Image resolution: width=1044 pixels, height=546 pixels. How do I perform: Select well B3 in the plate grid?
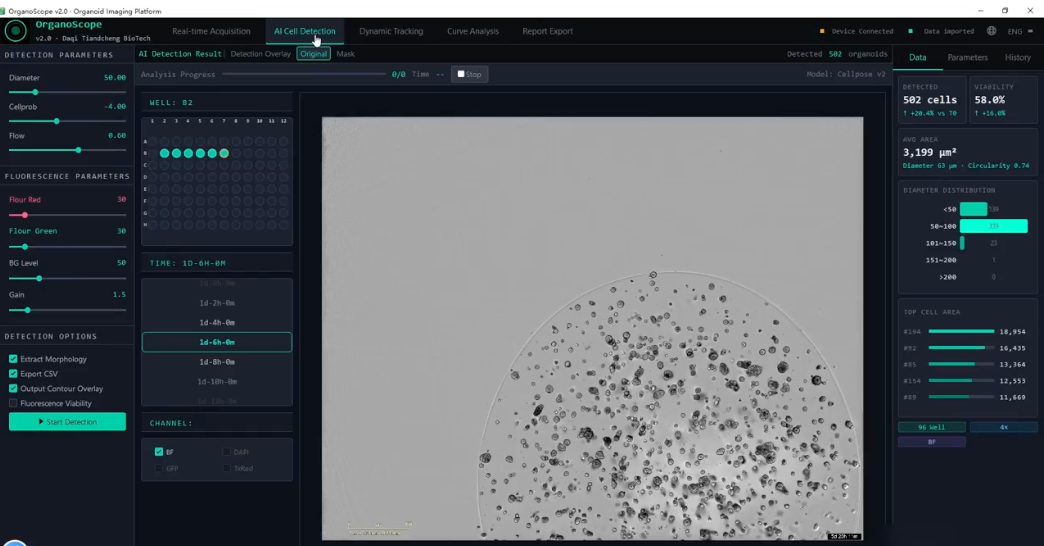(176, 153)
